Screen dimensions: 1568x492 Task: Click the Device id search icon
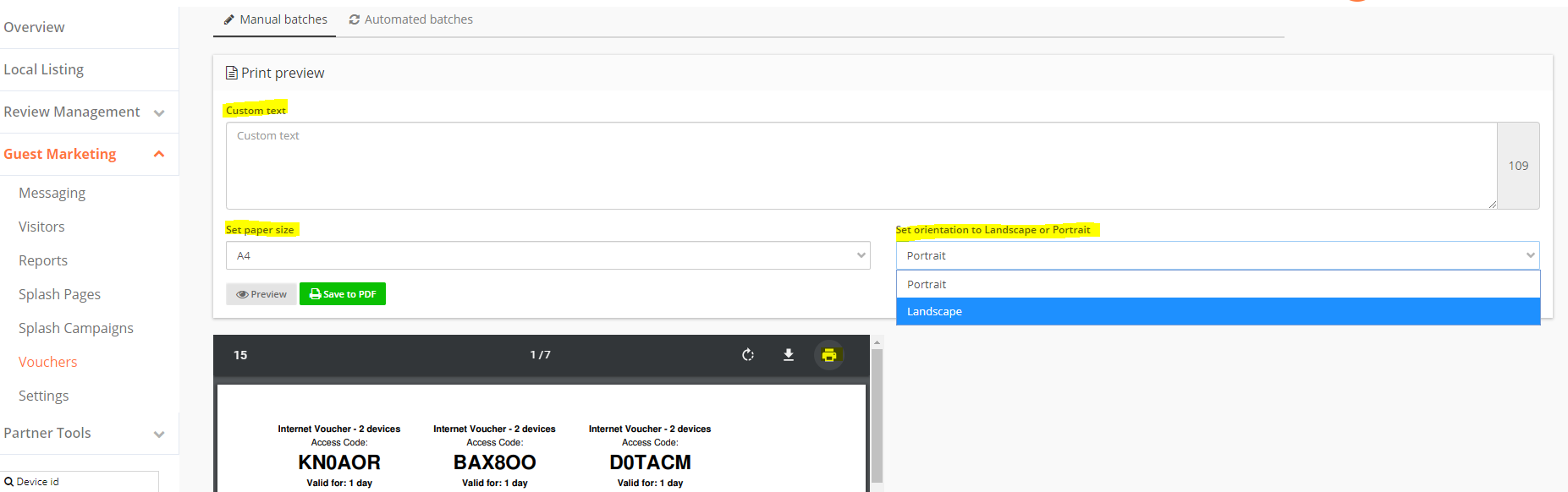8,482
